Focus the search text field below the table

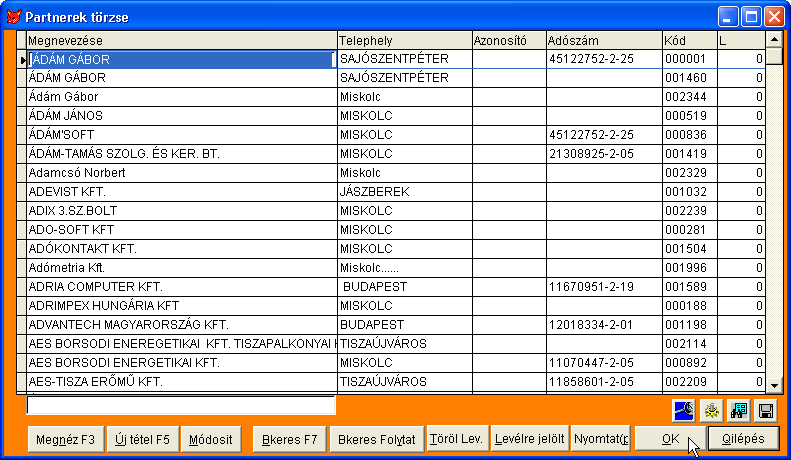(181, 406)
